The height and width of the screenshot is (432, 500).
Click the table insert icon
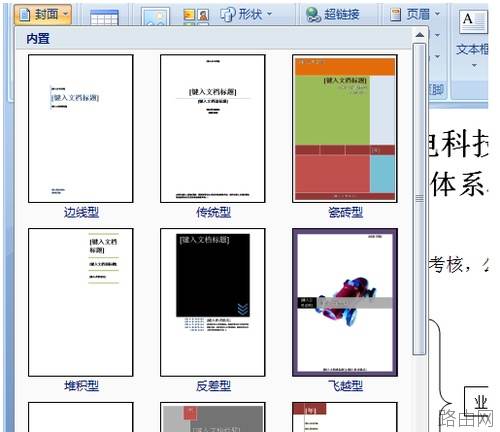point(104,17)
